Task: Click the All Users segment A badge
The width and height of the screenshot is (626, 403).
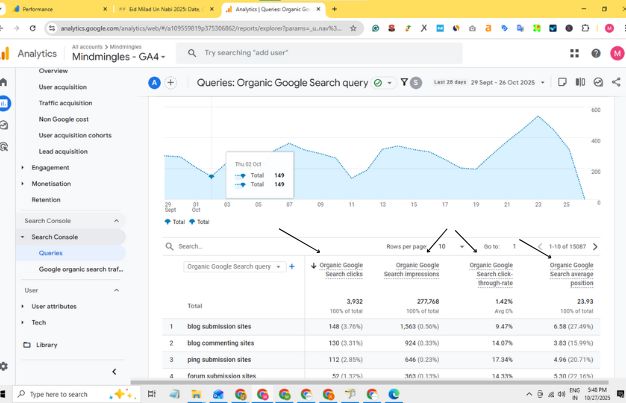Action: (155, 83)
